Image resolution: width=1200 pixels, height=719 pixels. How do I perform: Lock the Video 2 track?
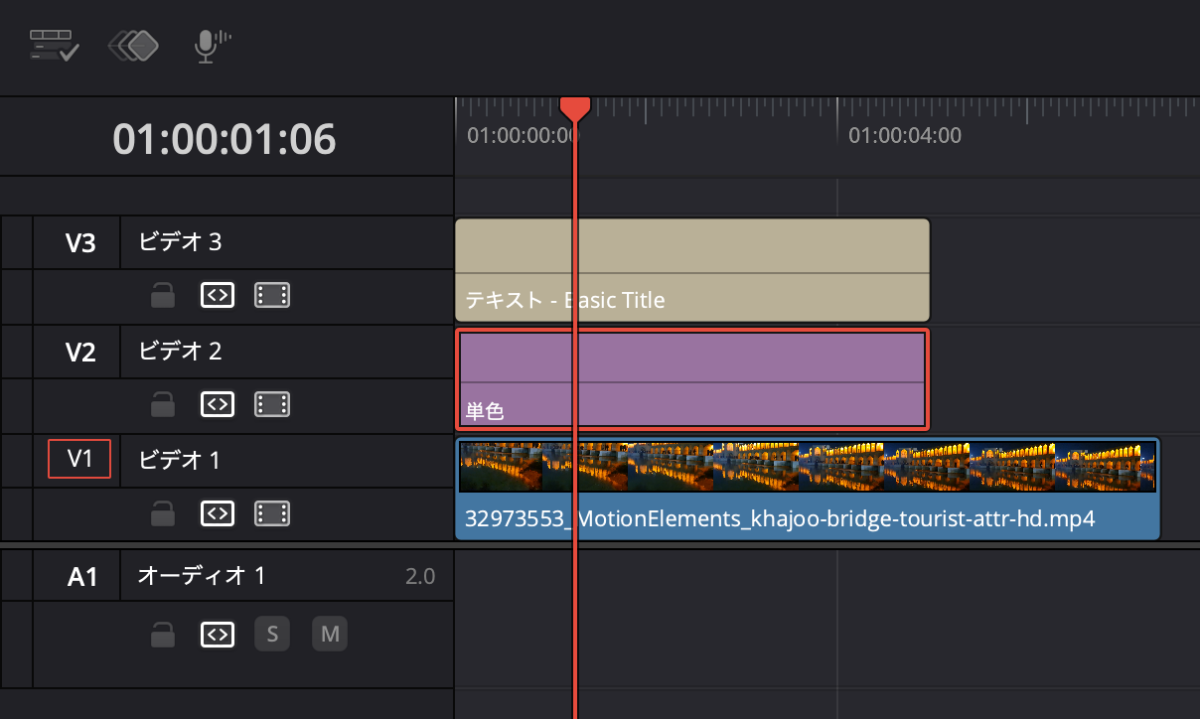[163, 404]
